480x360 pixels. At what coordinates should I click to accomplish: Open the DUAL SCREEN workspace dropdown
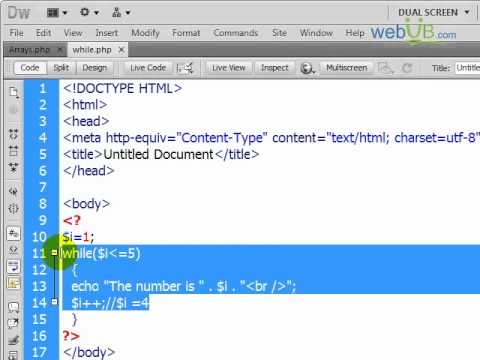coord(434,13)
